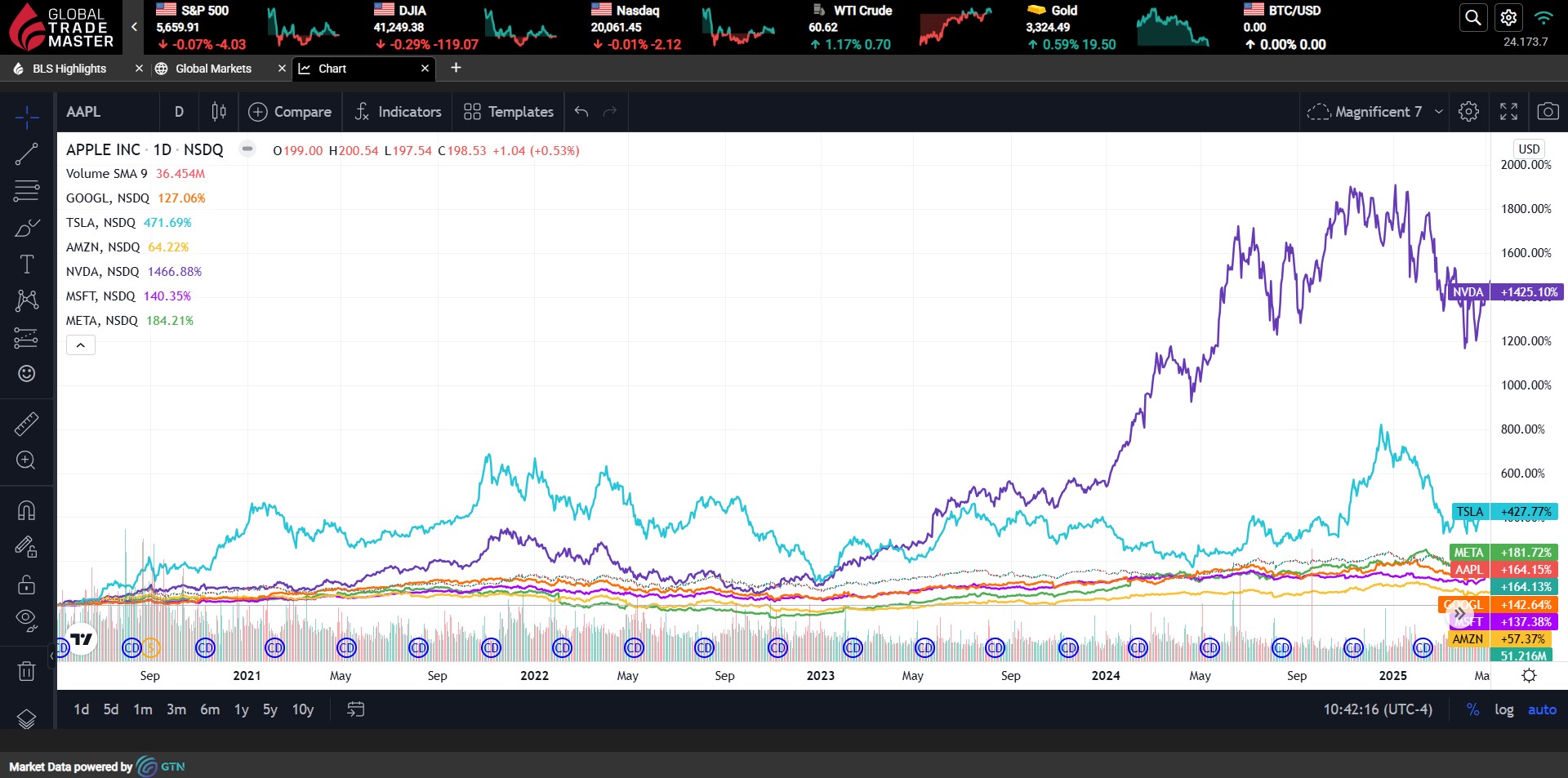Toggle the APPLE INC legend visibility
The height and width of the screenshot is (778, 1568).
247,149
